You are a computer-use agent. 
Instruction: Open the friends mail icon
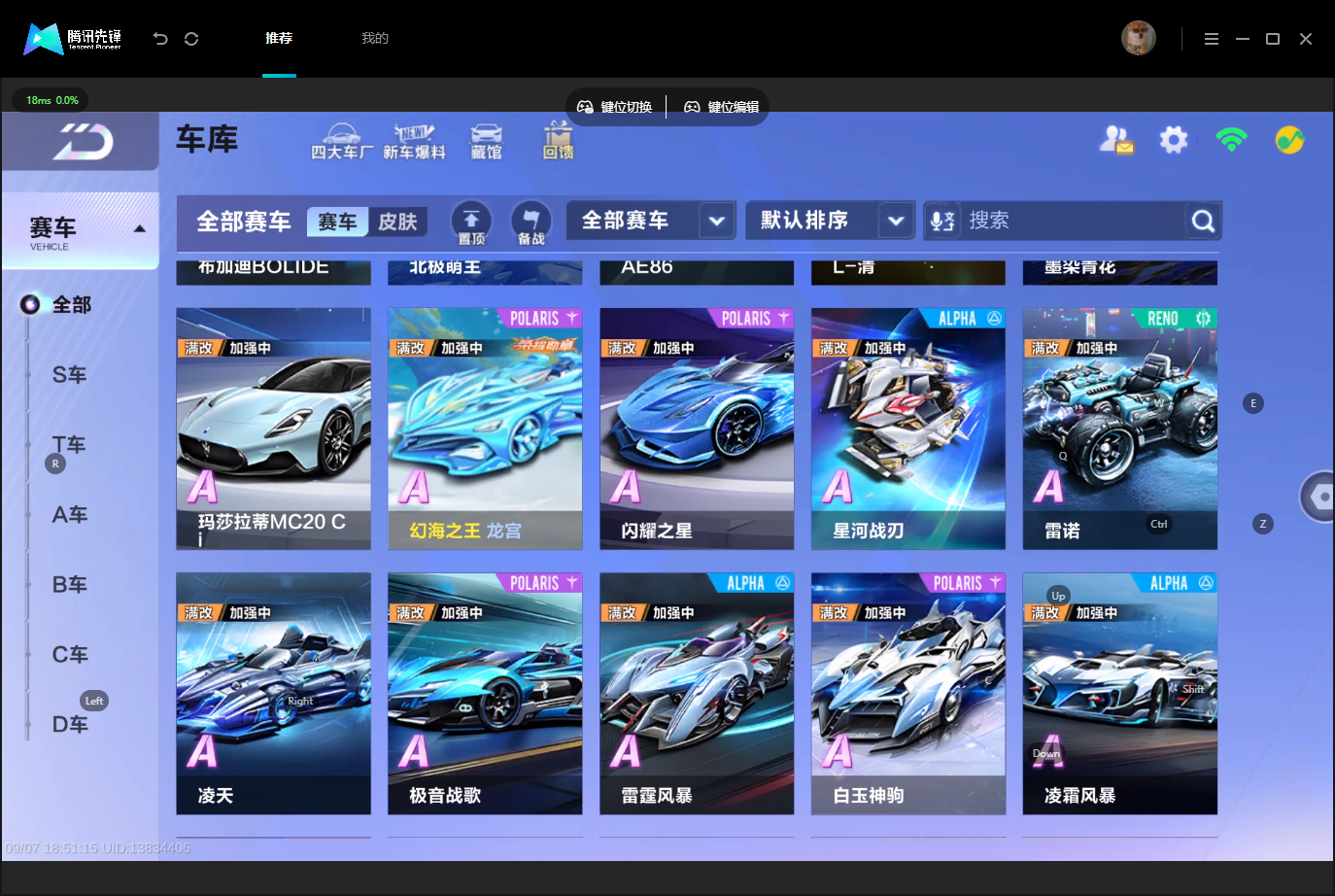1116,140
